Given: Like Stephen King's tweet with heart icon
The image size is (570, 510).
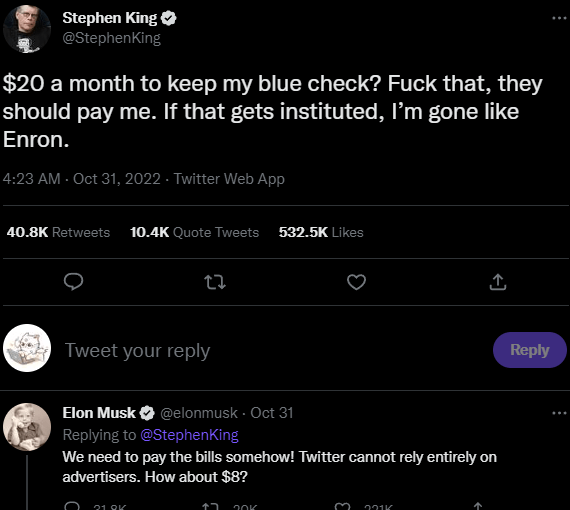Looking at the screenshot, I should 356,282.
